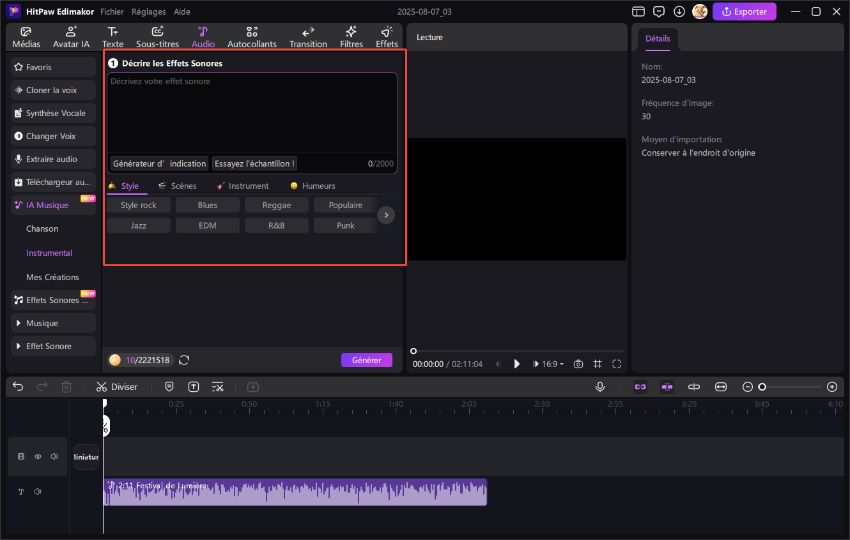Open the layout switch icon in title bar

pos(639,11)
